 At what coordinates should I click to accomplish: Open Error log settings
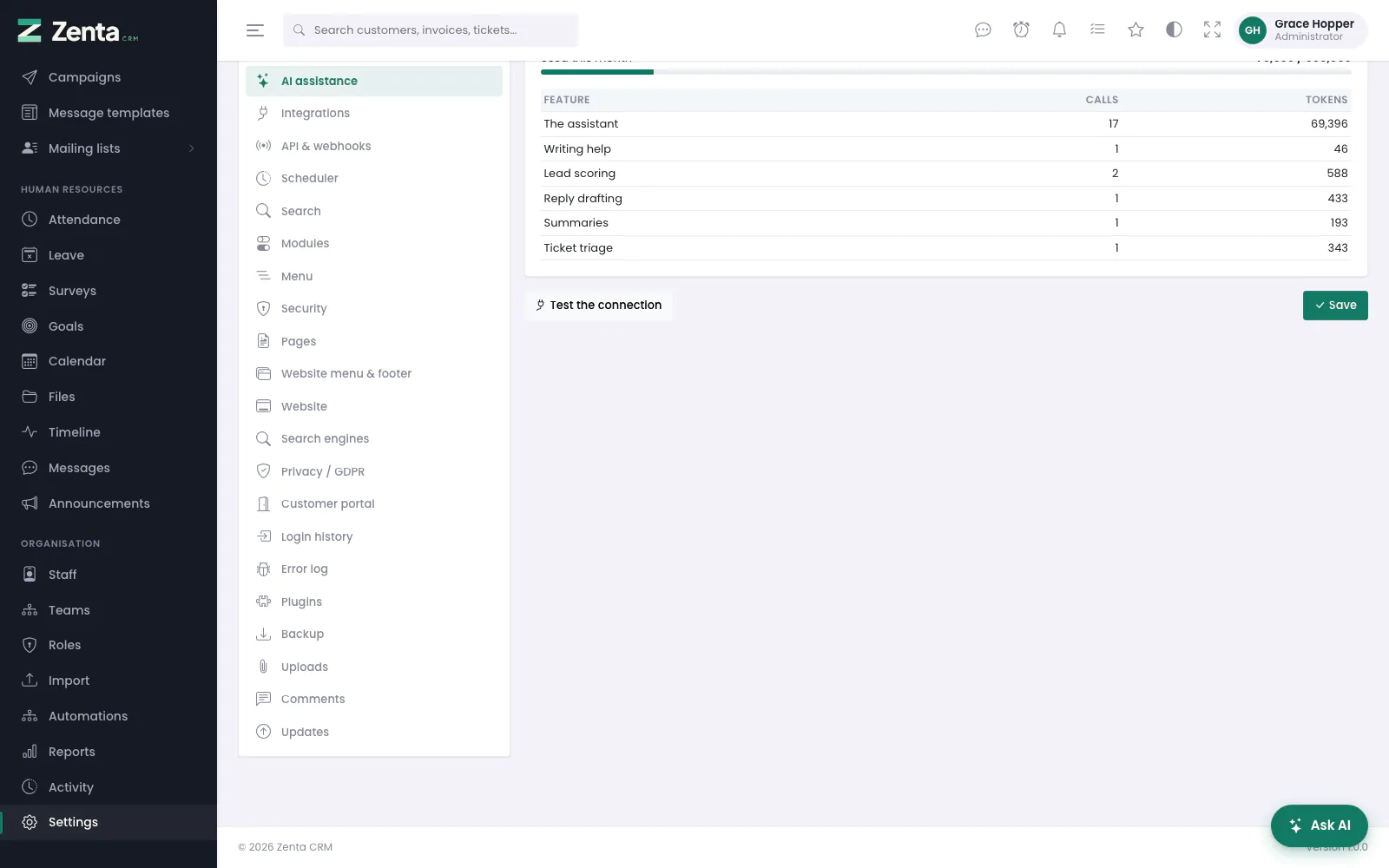click(374, 569)
